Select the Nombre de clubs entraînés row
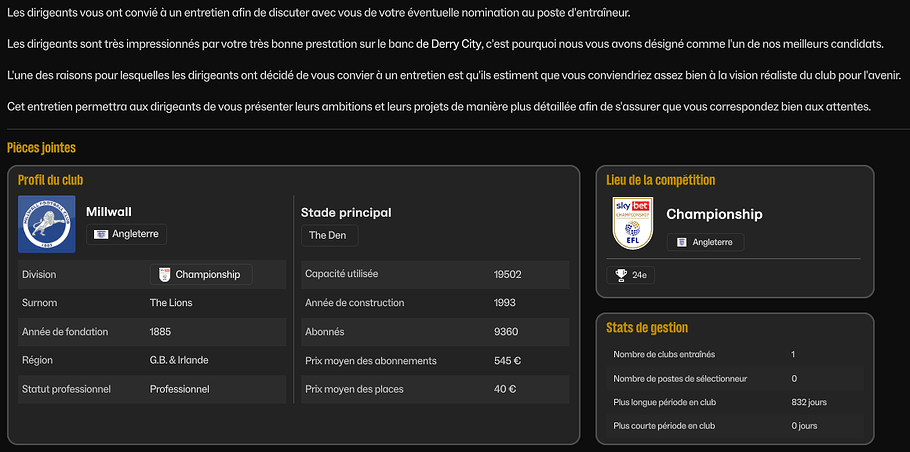The width and height of the screenshot is (910, 452). 734,354
